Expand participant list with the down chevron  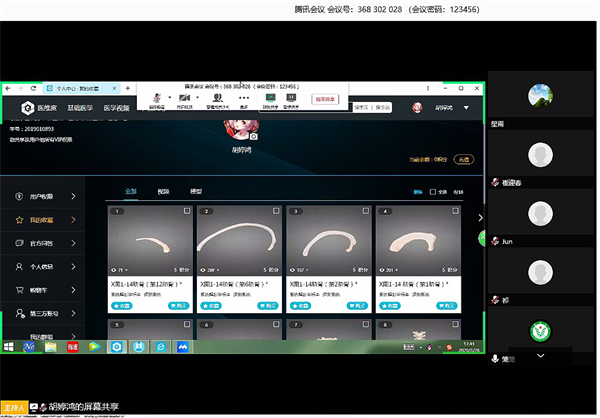pyautogui.click(x=540, y=356)
